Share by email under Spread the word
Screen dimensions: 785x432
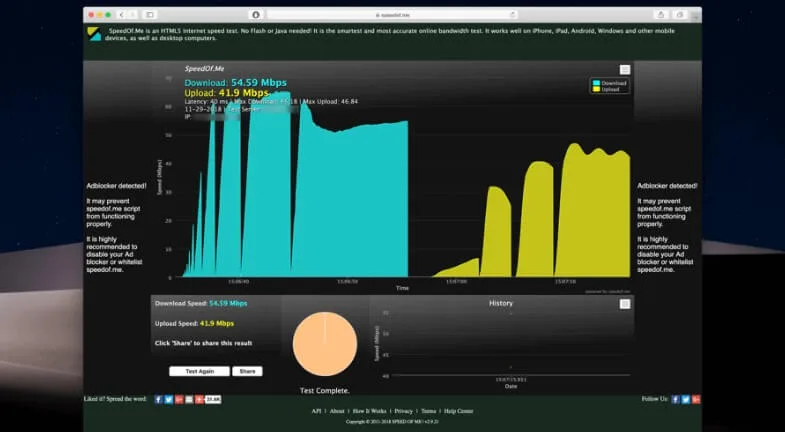189,399
